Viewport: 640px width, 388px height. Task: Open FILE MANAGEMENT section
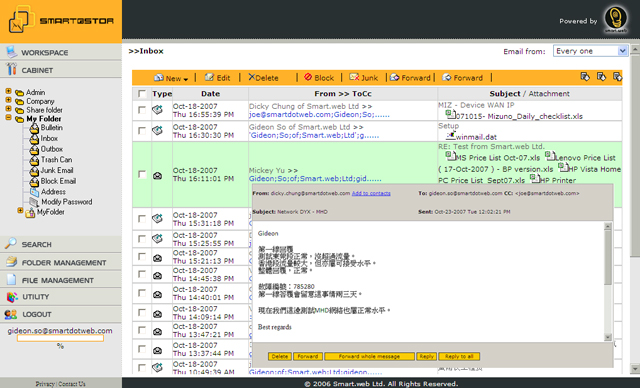61,280
